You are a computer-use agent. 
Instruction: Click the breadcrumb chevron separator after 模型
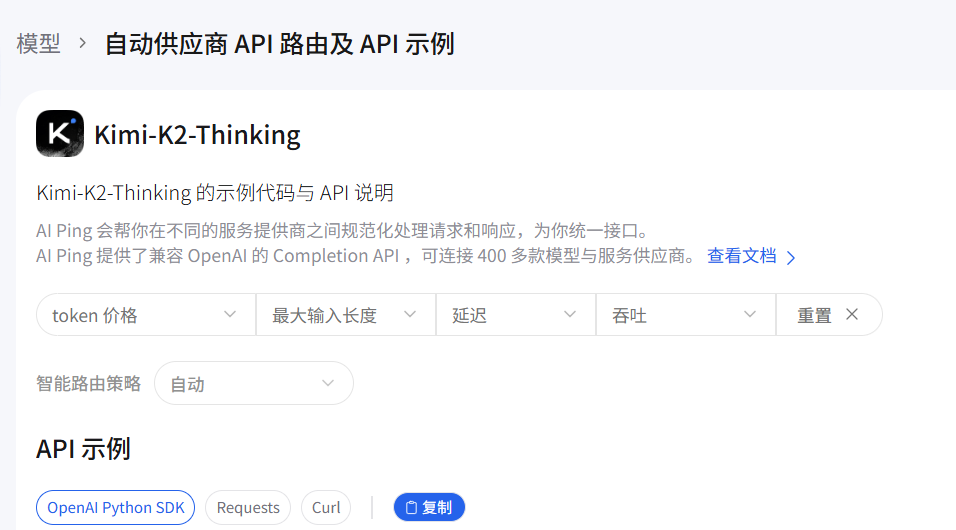[82, 44]
